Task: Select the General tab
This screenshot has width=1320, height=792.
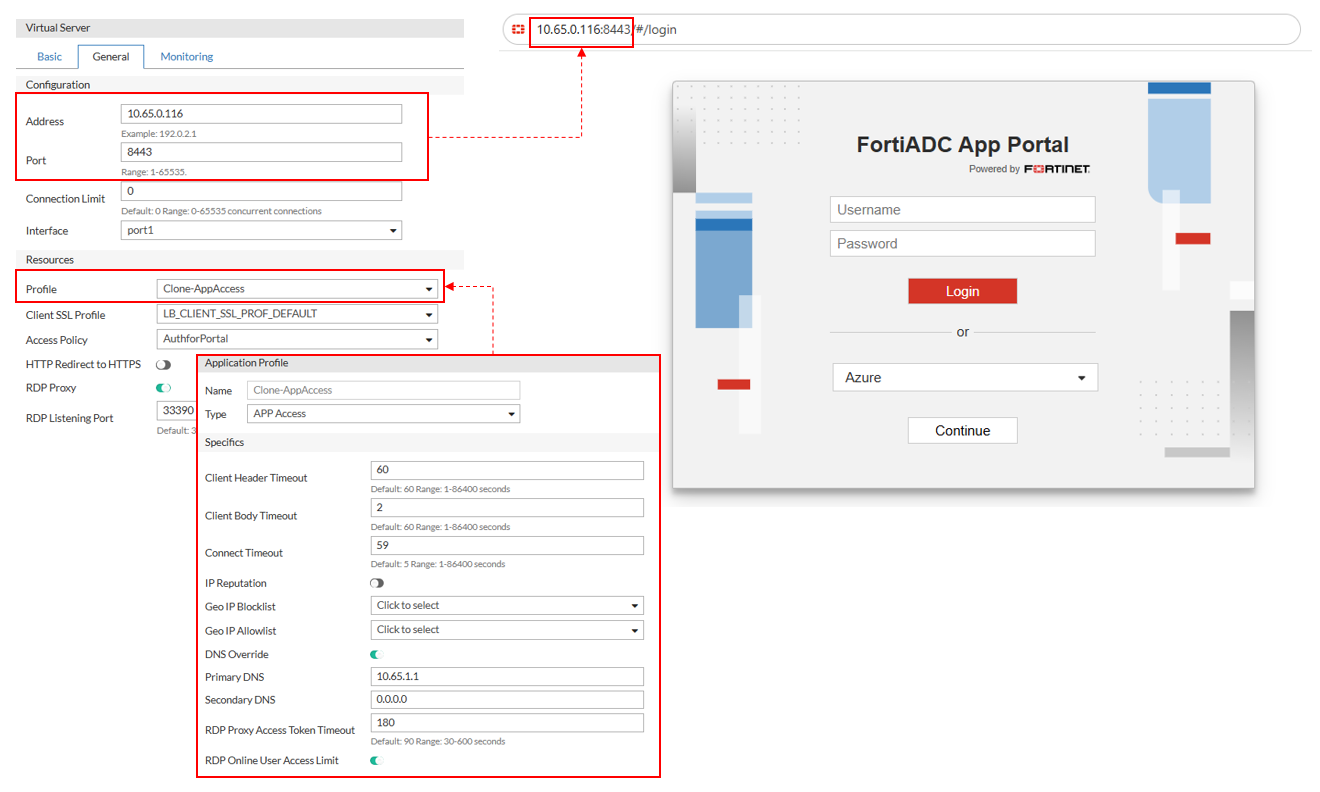Action: point(111,57)
